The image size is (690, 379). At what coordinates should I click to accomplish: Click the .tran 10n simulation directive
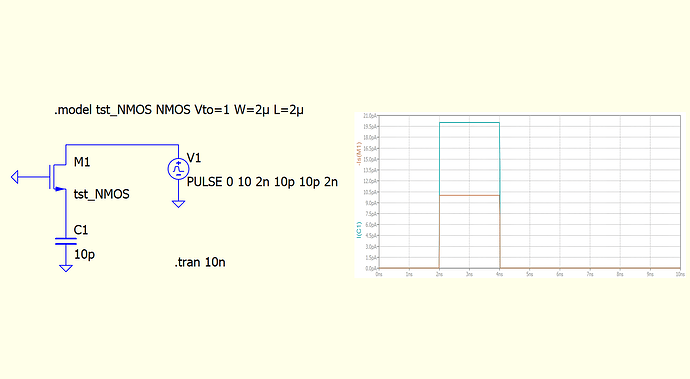pos(200,262)
